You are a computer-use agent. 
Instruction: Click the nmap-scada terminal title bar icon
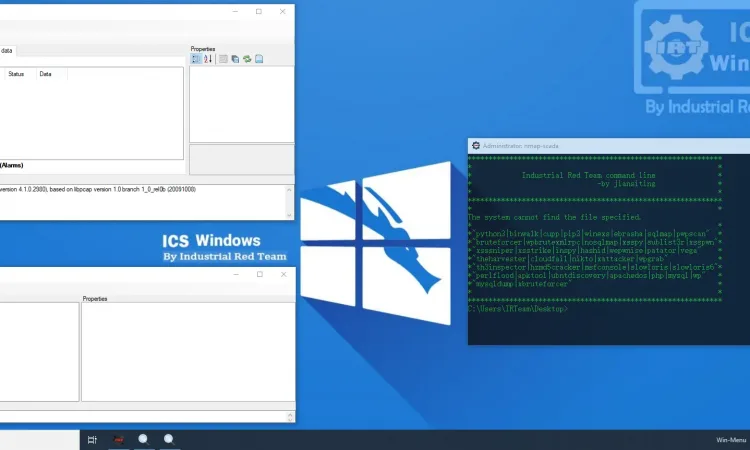pos(476,146)
